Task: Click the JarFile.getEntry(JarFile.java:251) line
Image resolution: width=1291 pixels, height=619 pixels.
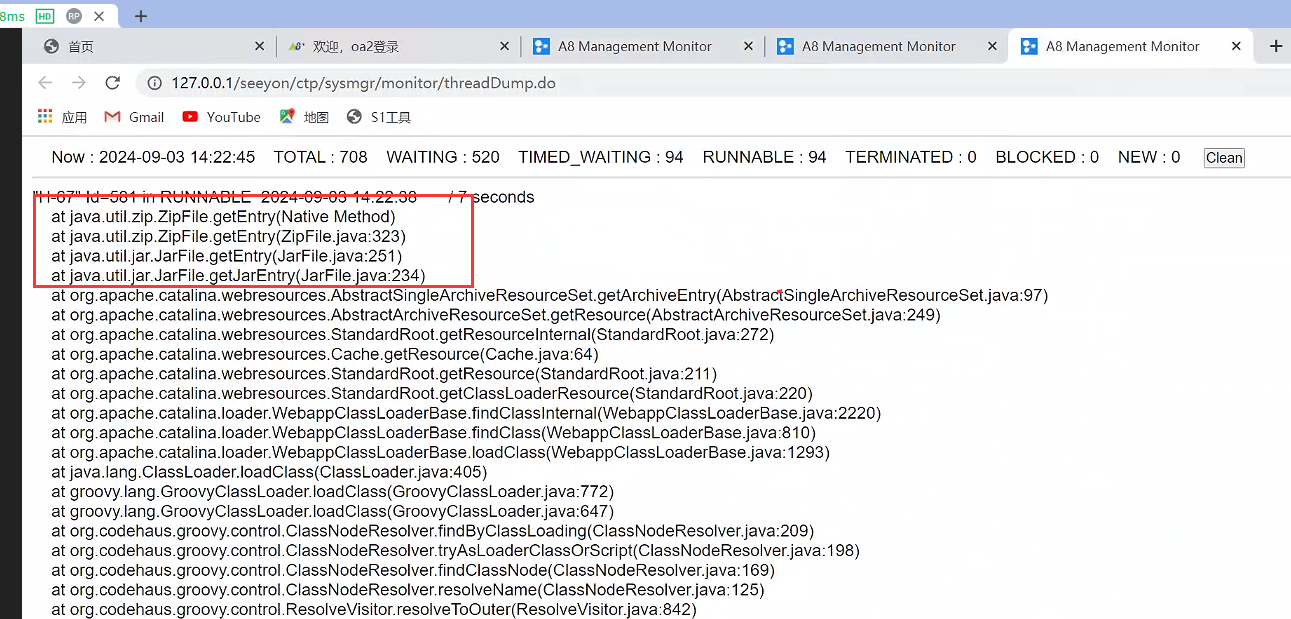Action: coord(227,256)
